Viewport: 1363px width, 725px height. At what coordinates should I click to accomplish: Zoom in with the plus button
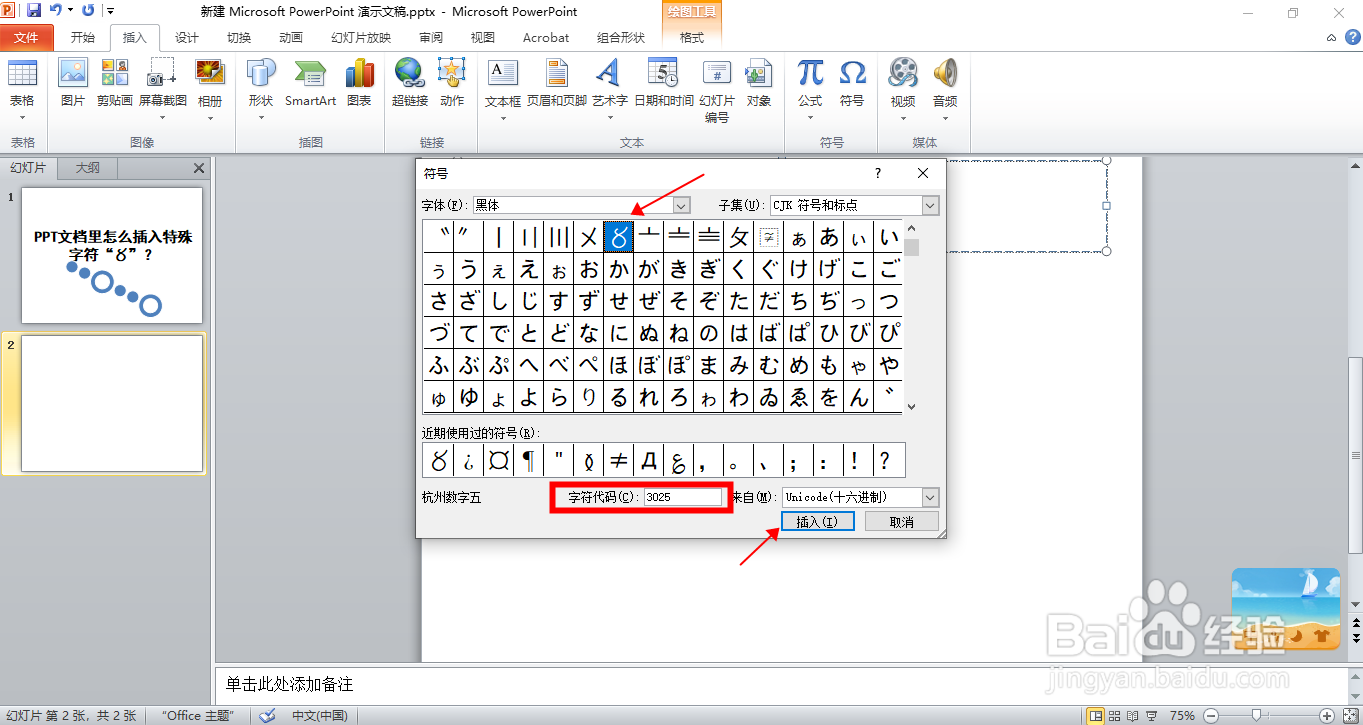1326,715
